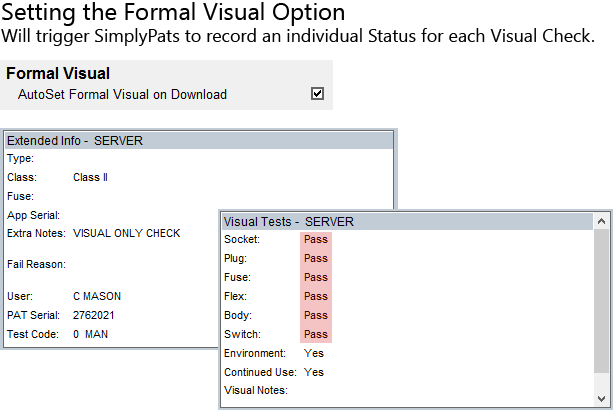Select the Body Pass status cell

click(315, 316)
